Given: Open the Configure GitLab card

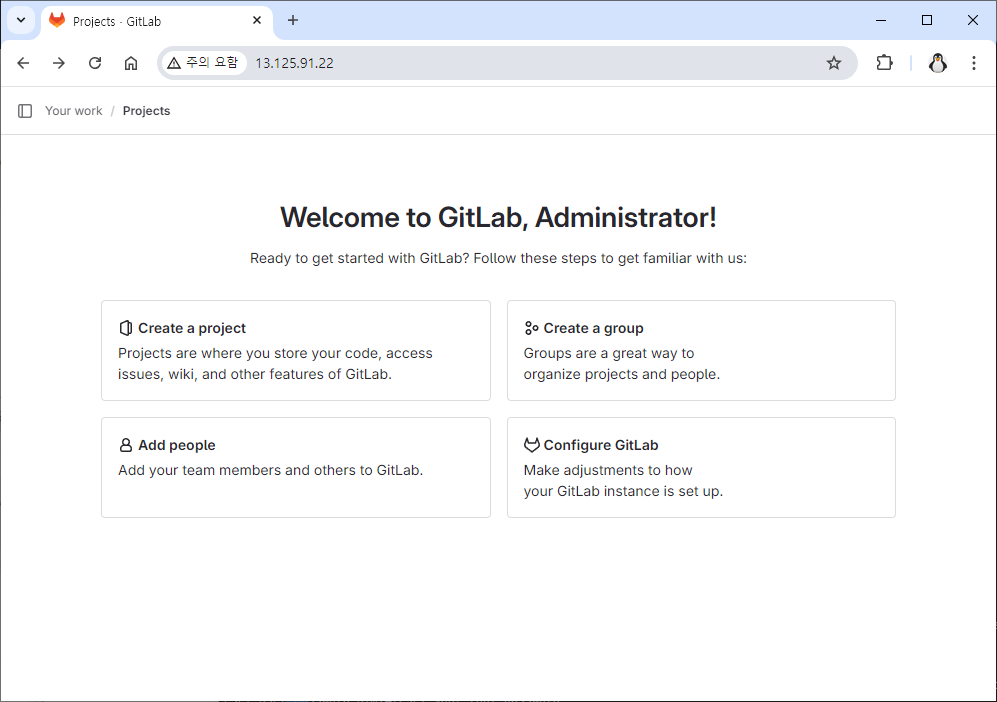Looking at the screenshot, I should click(x=701, y=467).
